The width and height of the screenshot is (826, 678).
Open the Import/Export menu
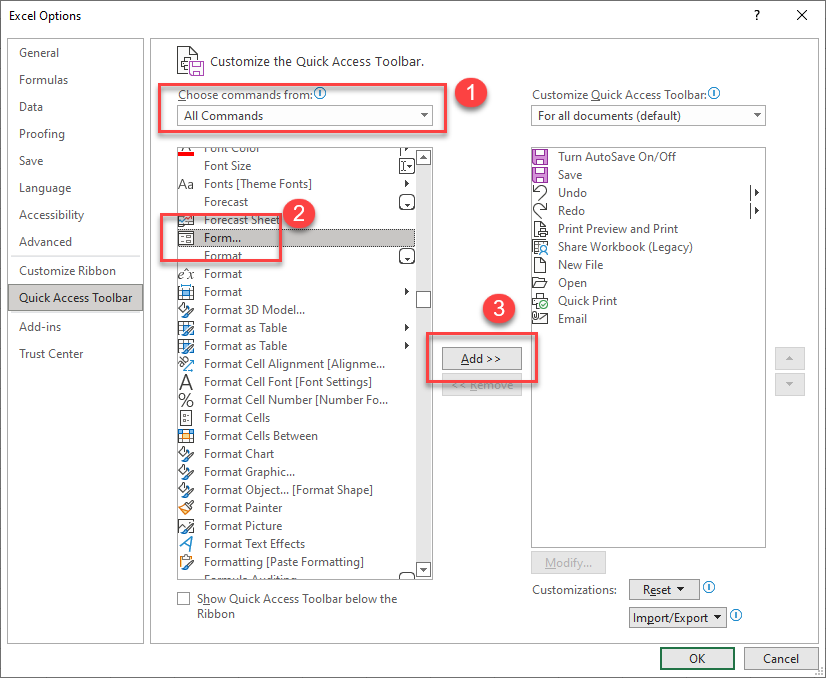pyautogui.click(x=677, y=617)
